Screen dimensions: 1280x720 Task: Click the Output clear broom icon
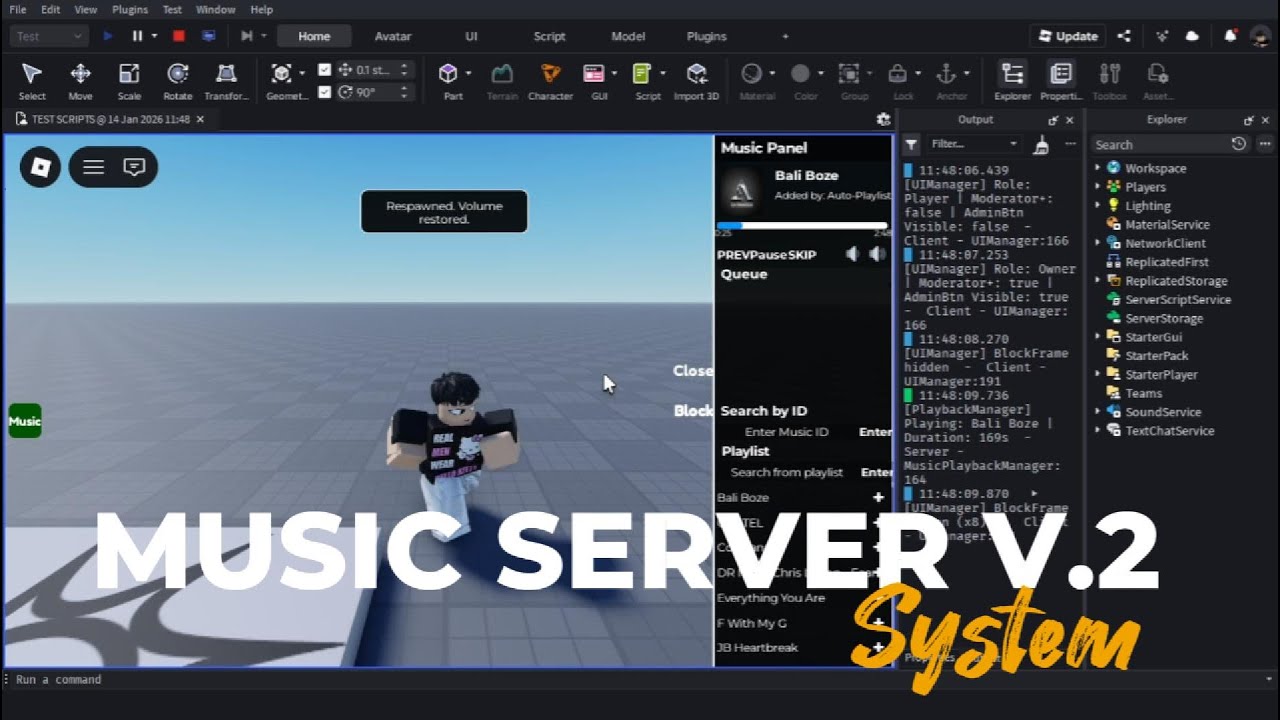pyautogui.click(x=1042, y=145)
